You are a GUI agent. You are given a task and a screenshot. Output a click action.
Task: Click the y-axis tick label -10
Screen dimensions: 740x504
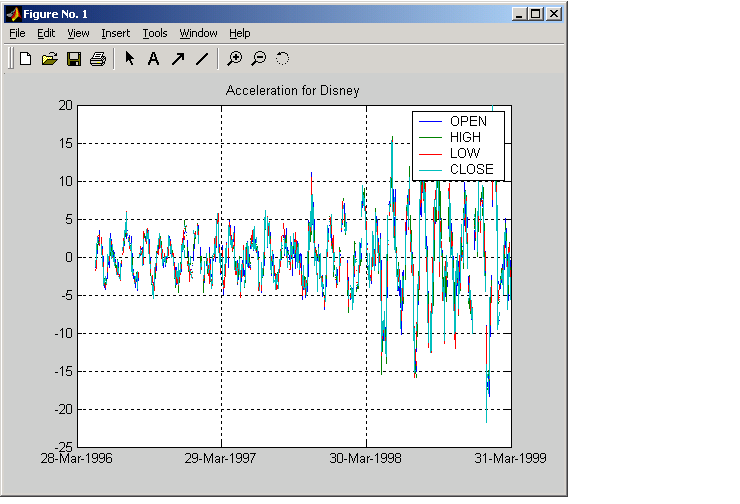point(64,334)
